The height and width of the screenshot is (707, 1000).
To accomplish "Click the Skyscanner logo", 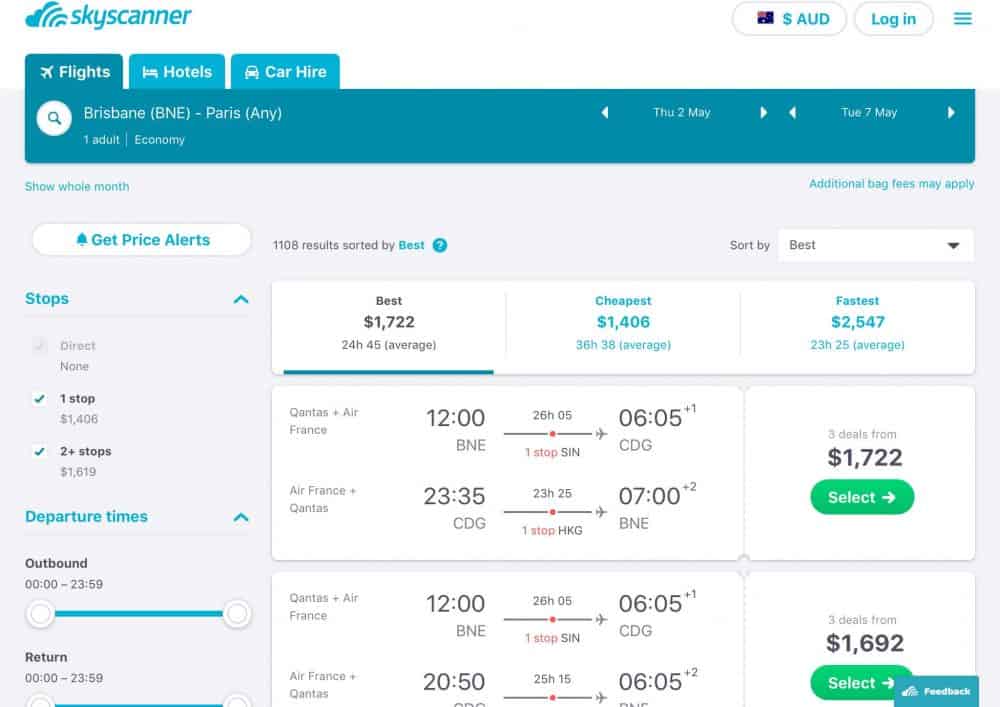I will pos(108,15).
